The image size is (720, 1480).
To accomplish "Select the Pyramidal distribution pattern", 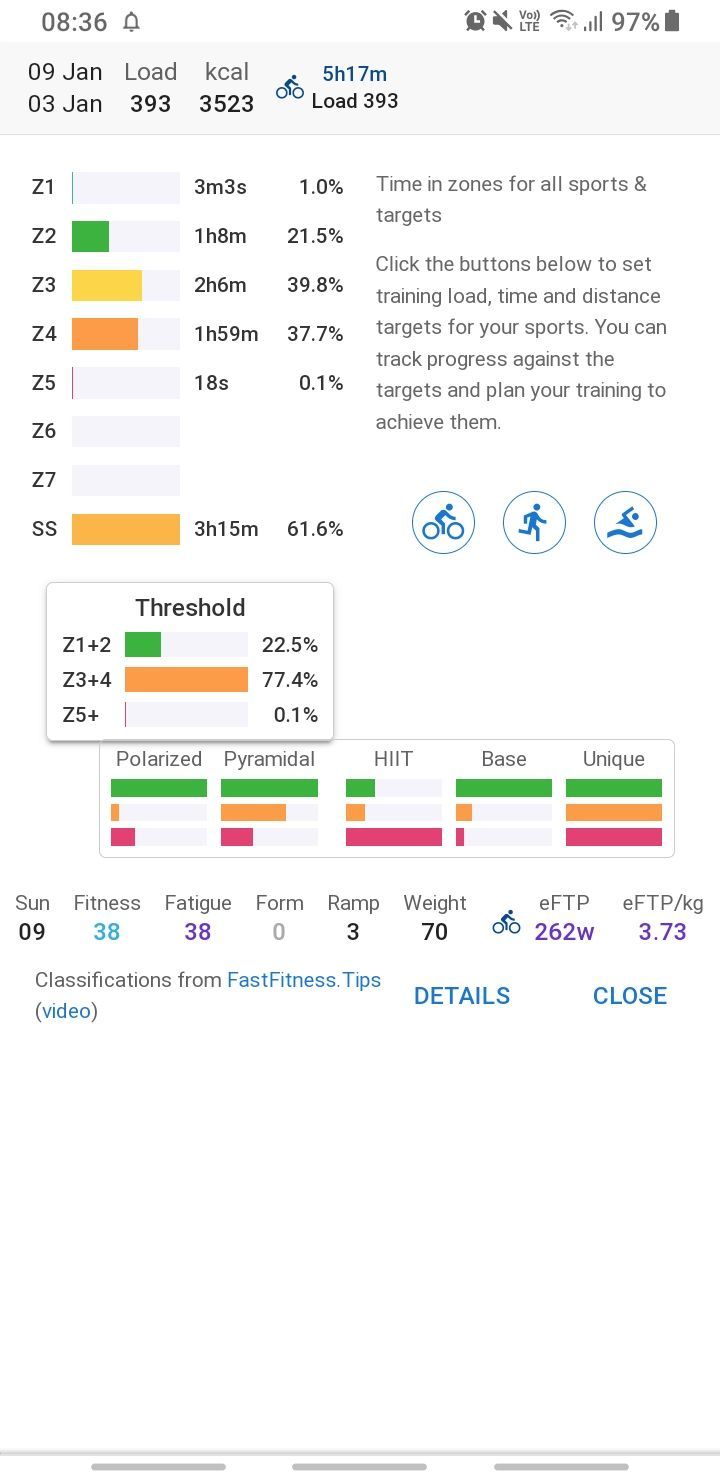I will (x=269, y=799).
